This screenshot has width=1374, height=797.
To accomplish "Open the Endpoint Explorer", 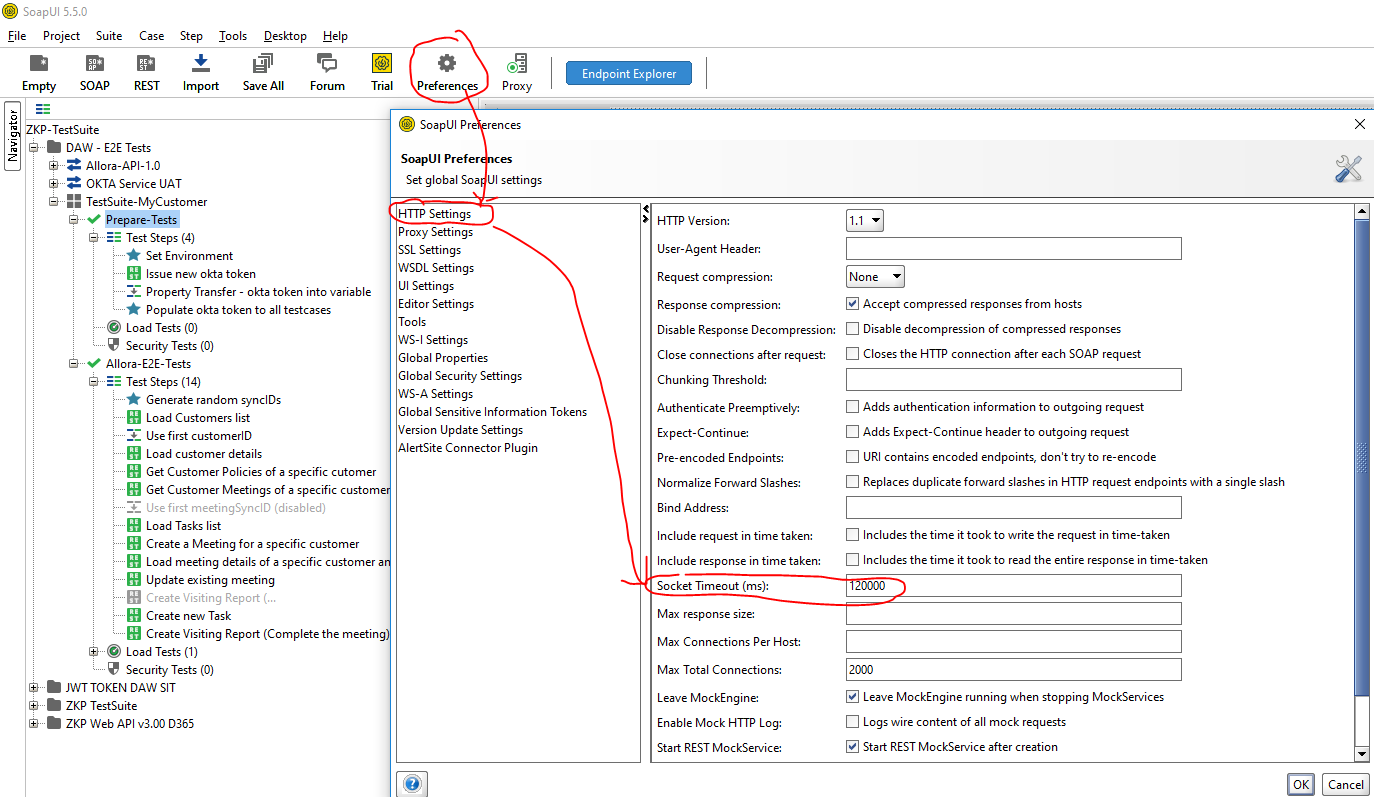I will pyautogui.click(x=629, y=73).
